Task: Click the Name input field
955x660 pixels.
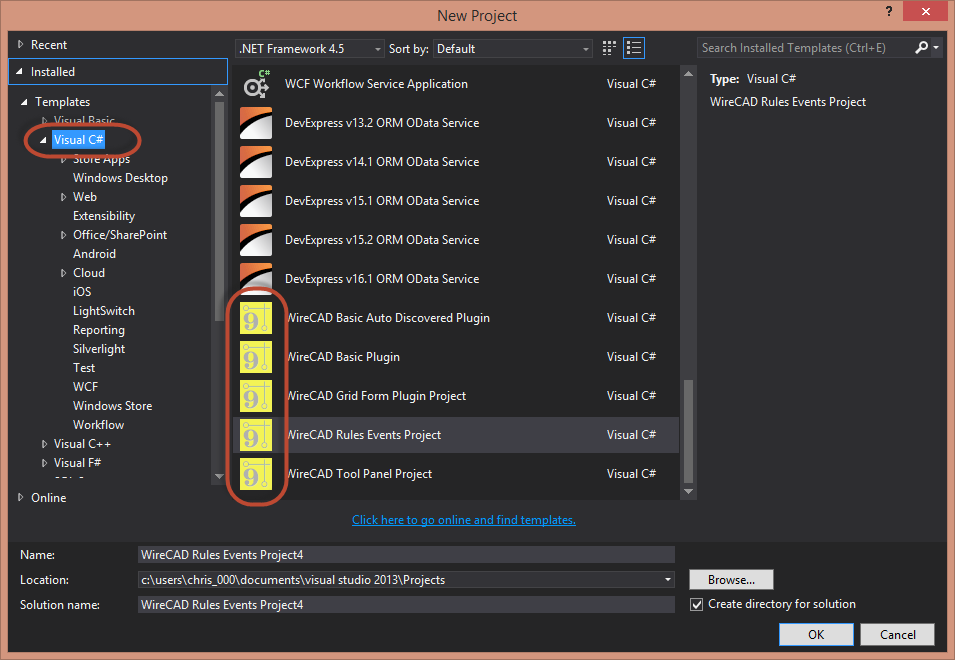Action: click(x=406, y=555)
